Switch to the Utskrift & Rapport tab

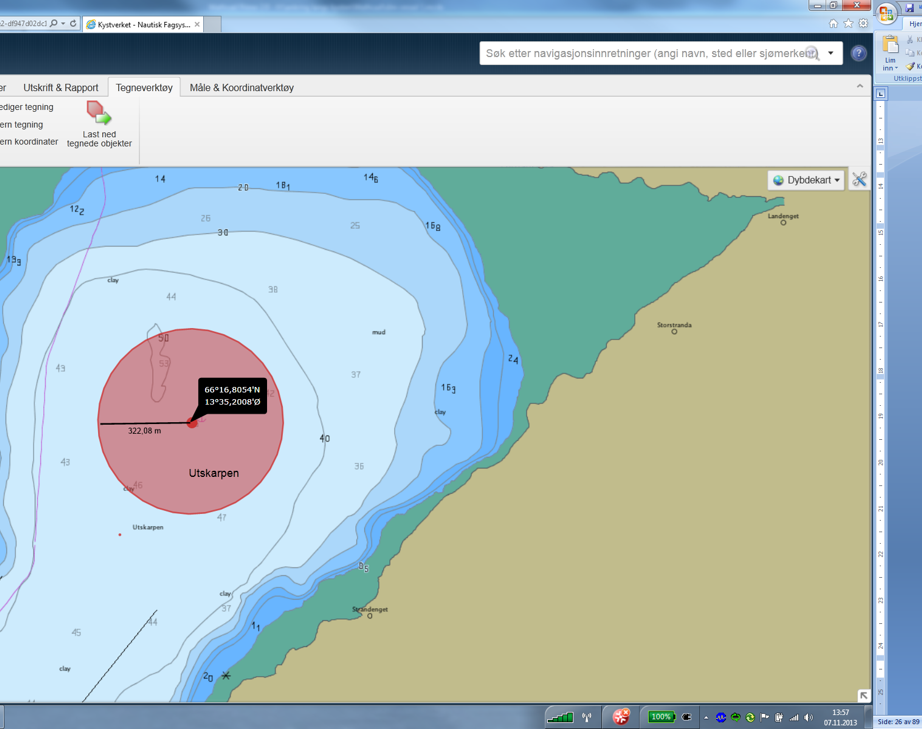(x=61, y=88)
